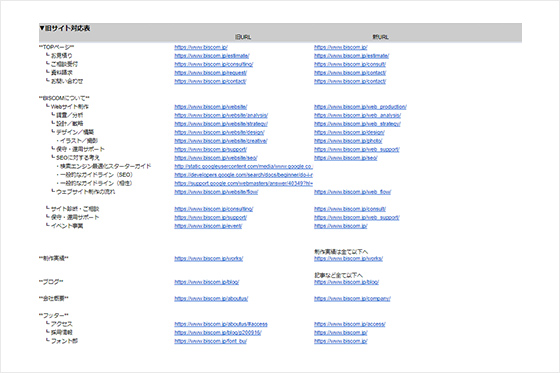Open link ending in /website/design/

[x=219, y=133]
